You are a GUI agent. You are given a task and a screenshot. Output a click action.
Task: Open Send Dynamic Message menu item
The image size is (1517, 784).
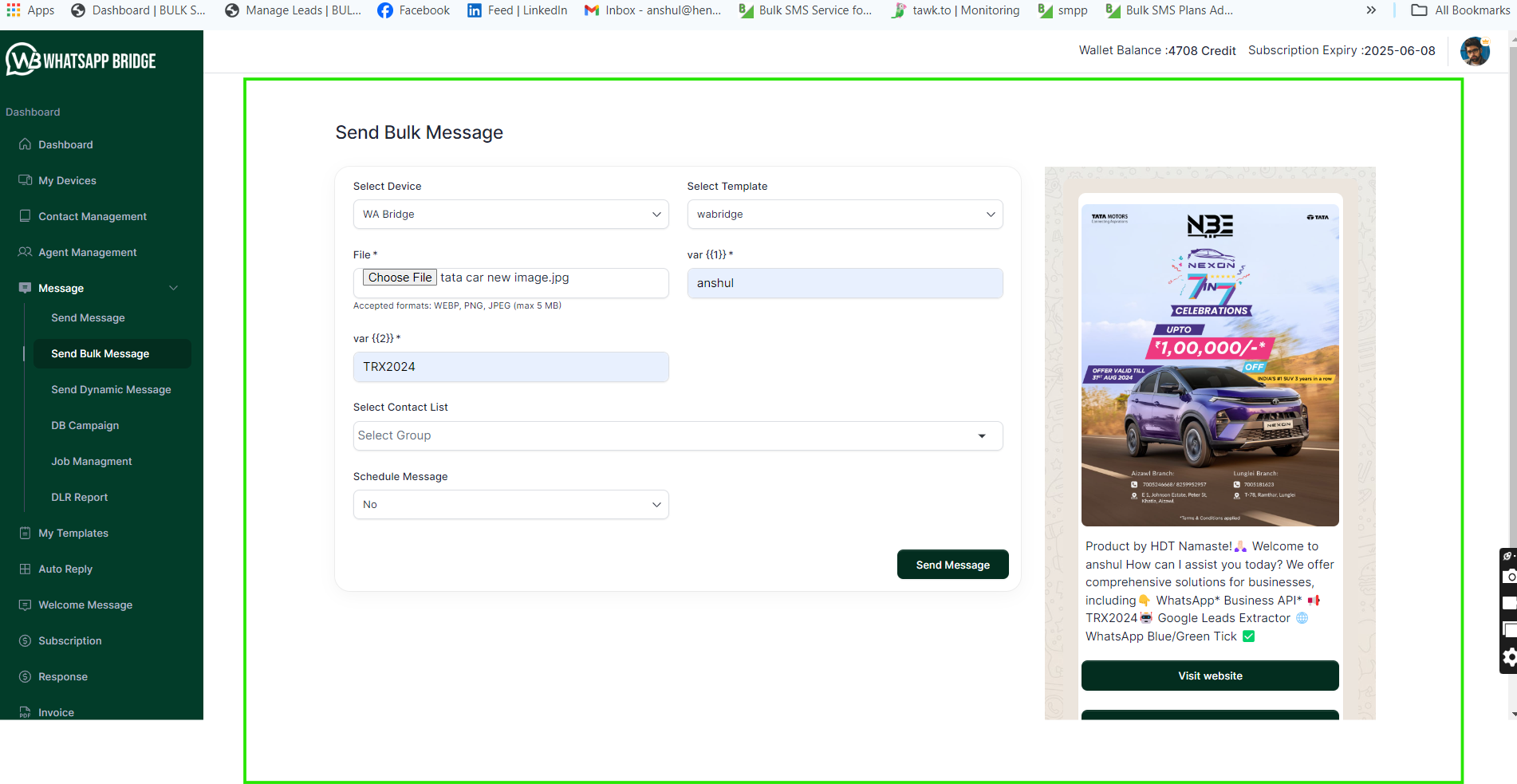point(111,389)
